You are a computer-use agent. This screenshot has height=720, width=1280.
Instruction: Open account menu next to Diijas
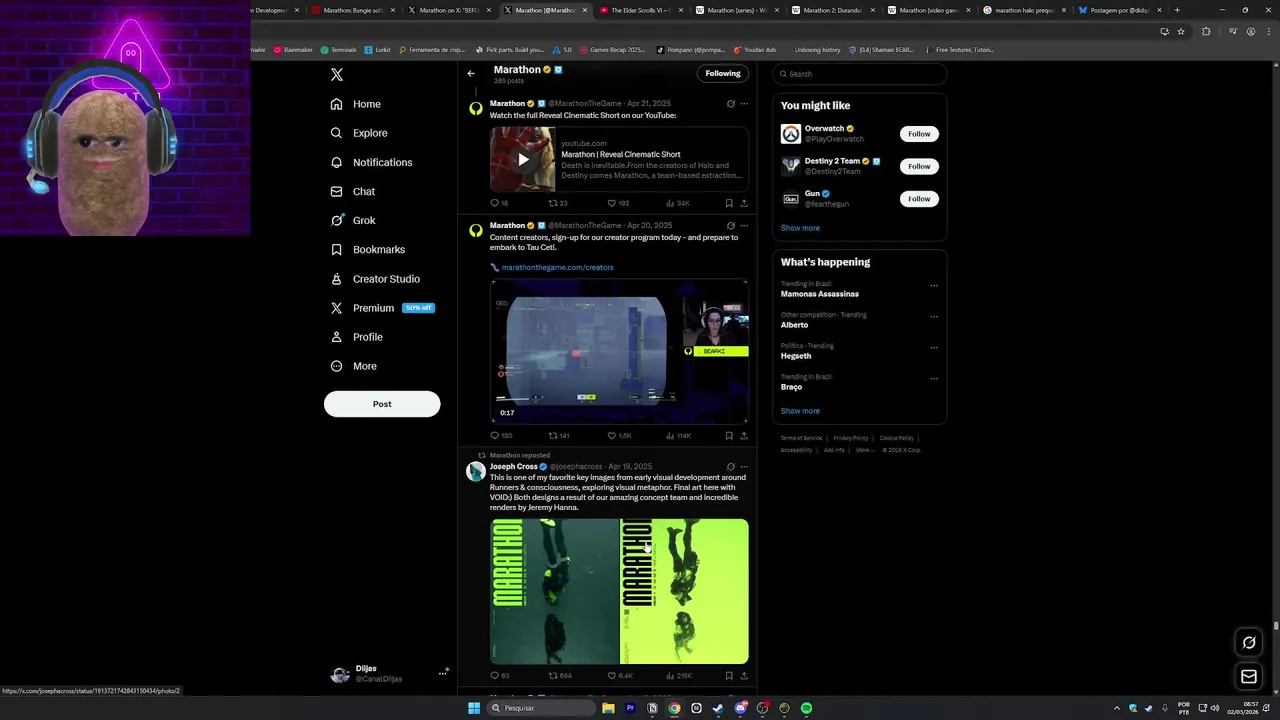click(x=442, y=674)
